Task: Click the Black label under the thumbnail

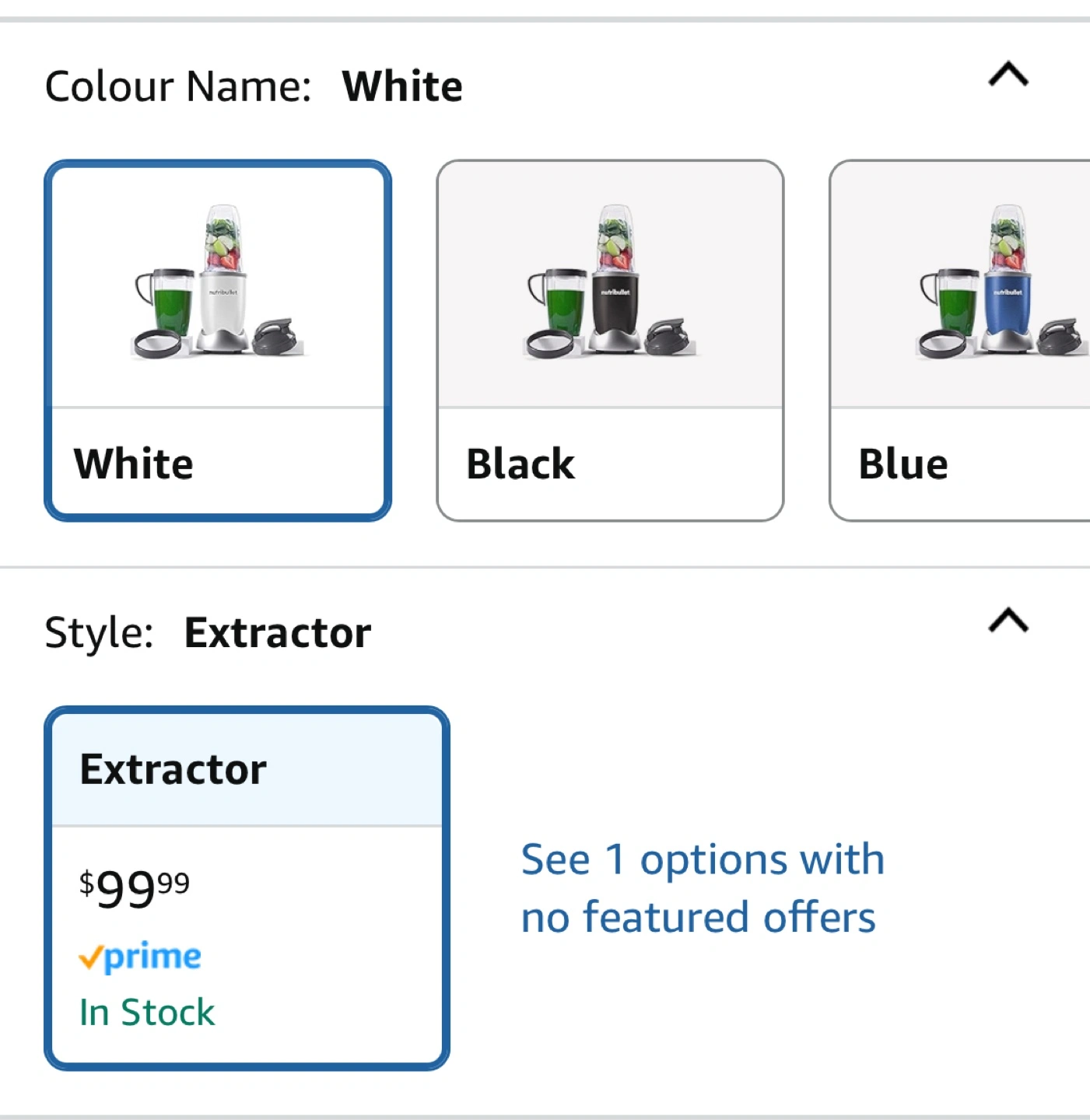Action: [520, 464]
